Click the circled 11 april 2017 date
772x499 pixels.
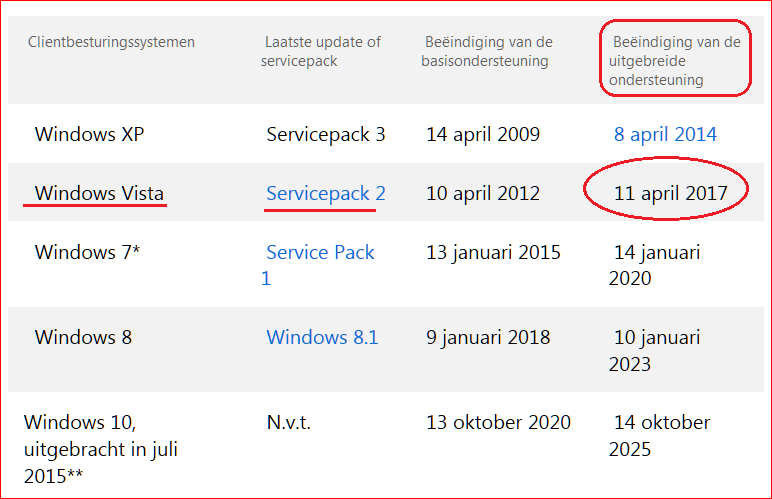point(669,193)
